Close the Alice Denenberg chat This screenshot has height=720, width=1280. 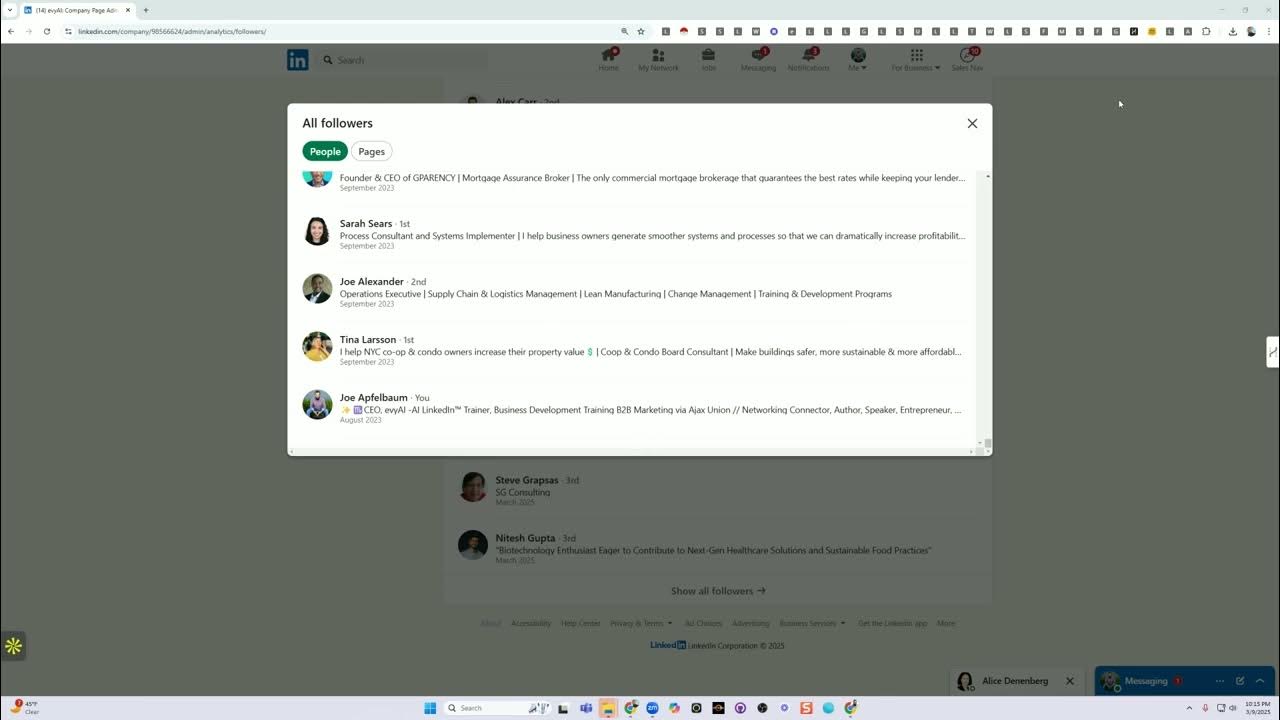1069,681
